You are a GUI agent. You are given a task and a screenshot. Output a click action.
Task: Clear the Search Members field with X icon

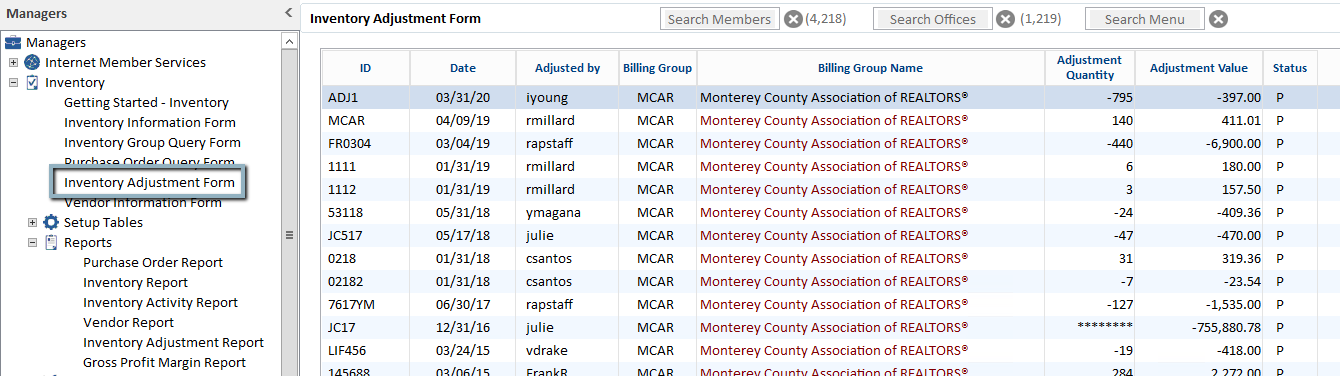[x=793, y=19]
